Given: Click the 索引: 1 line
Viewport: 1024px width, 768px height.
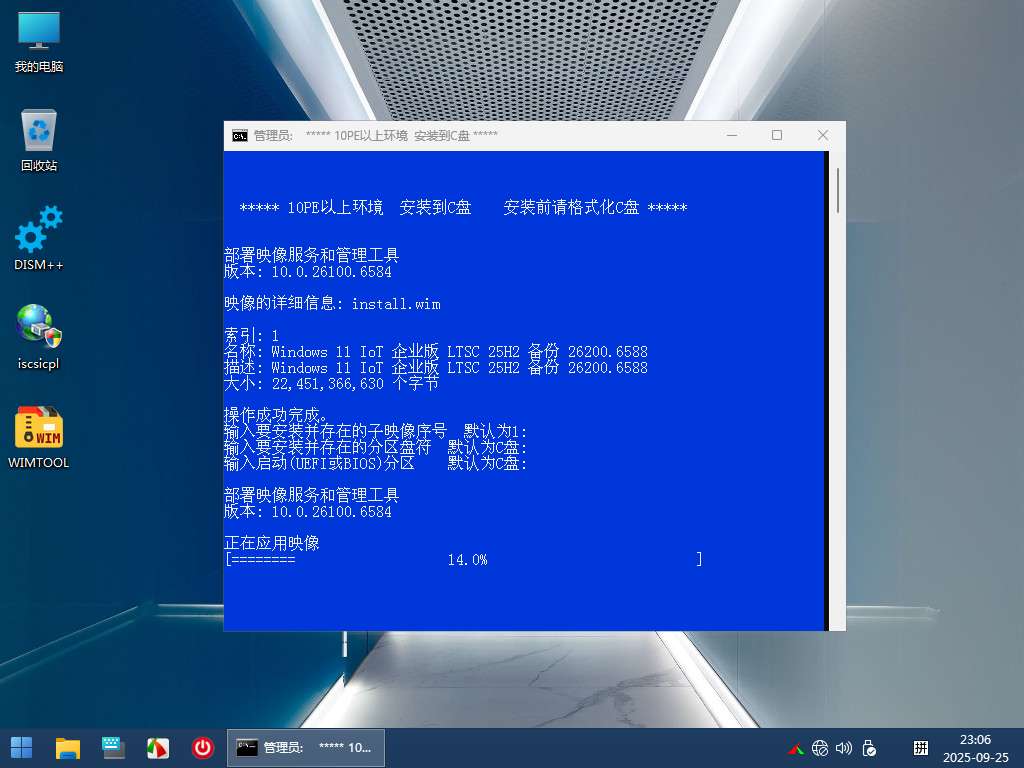Looking at the screenshot, I should tap(251, 336).
